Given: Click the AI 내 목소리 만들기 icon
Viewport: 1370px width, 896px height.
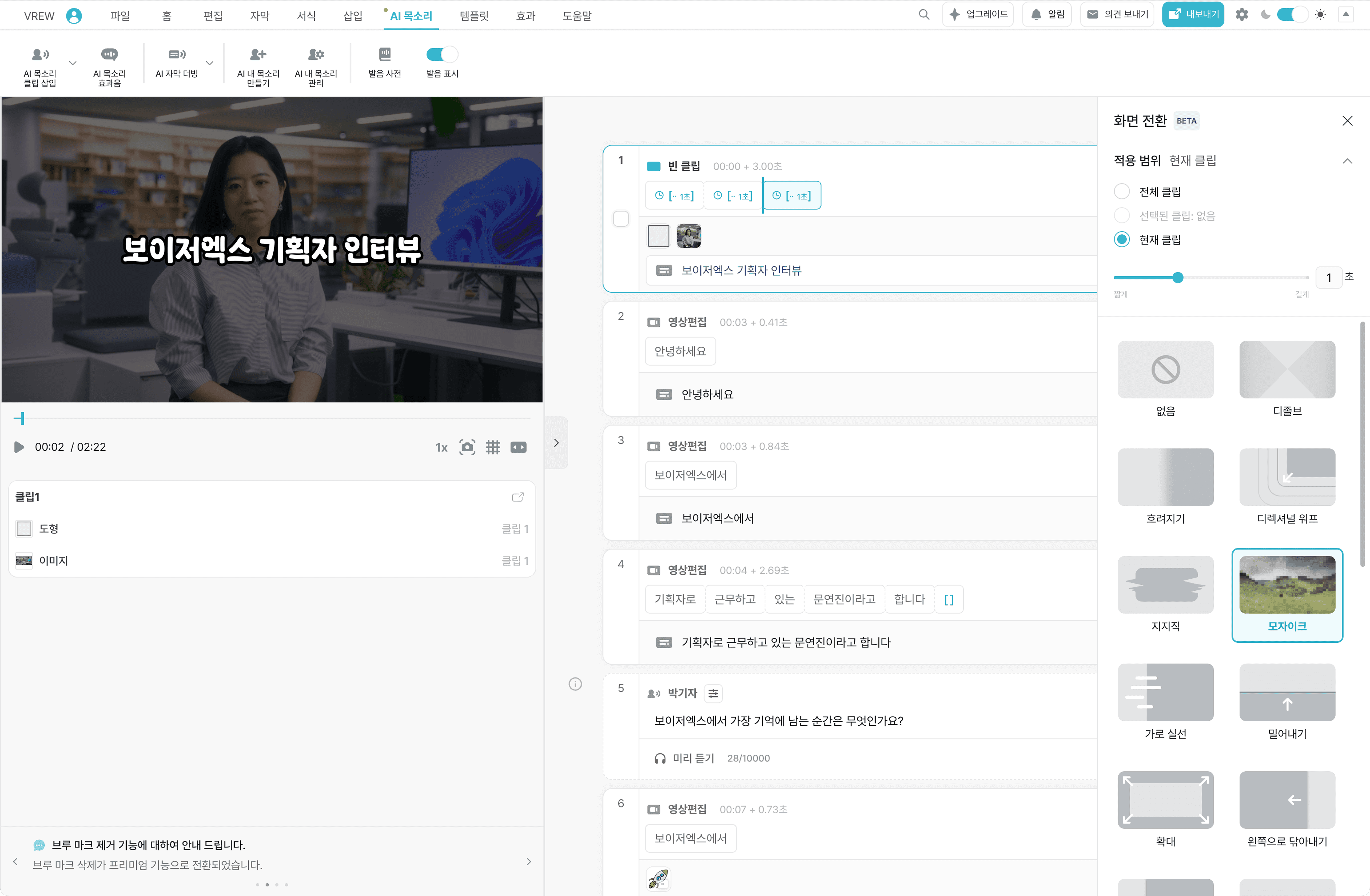Looking at the screenshot, I should pos(258,55).
